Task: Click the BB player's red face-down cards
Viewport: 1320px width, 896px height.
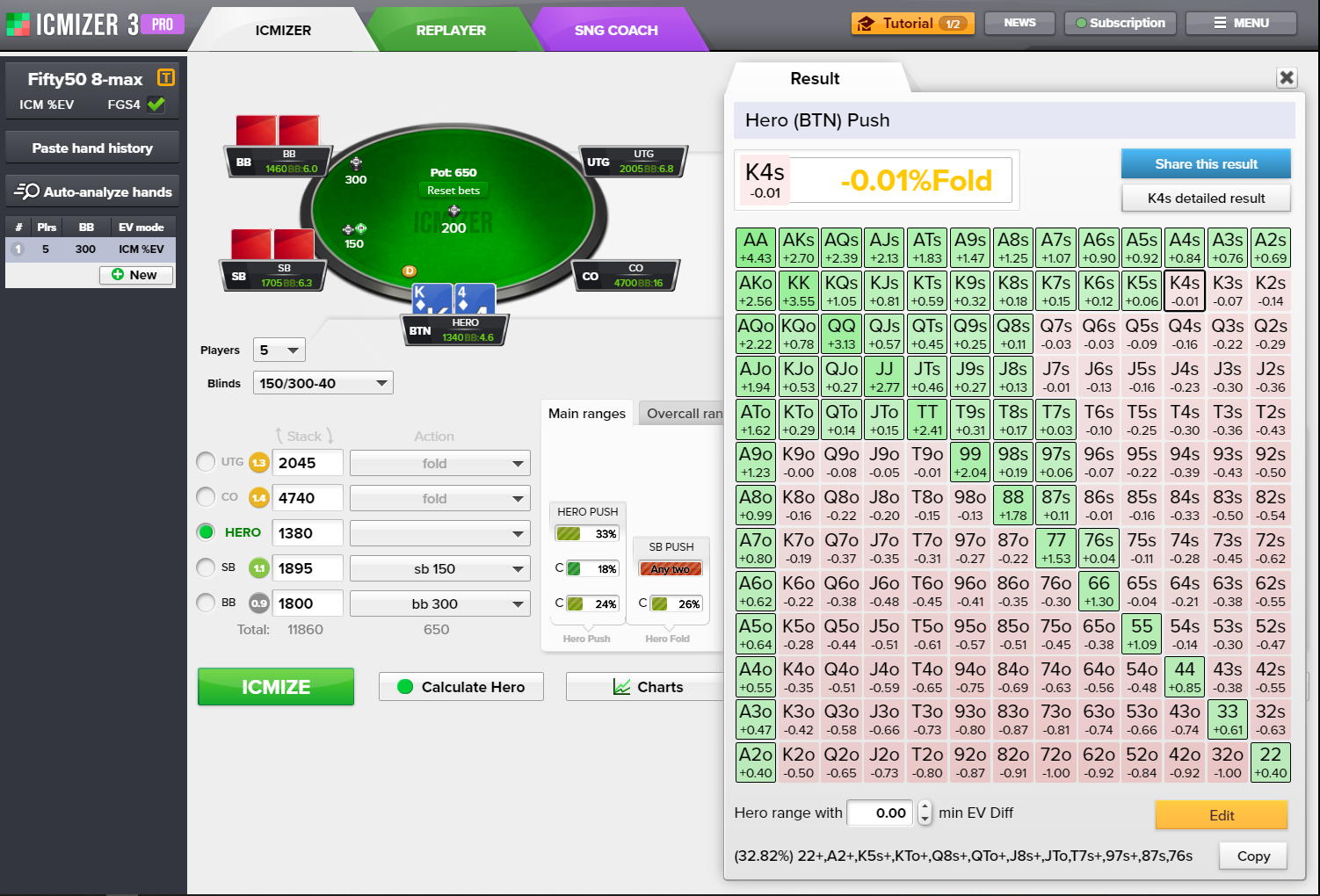Action: tap(278, 130)
